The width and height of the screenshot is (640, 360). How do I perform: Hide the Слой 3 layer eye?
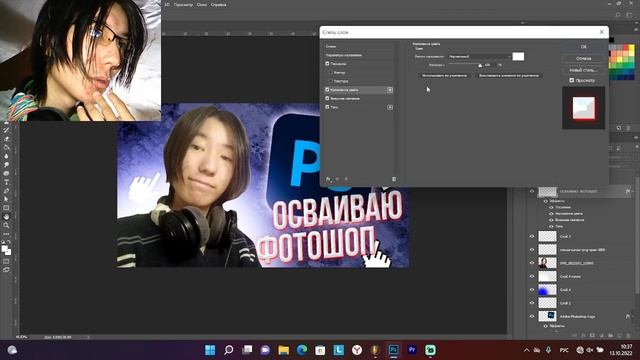click(x=532, y=236)
